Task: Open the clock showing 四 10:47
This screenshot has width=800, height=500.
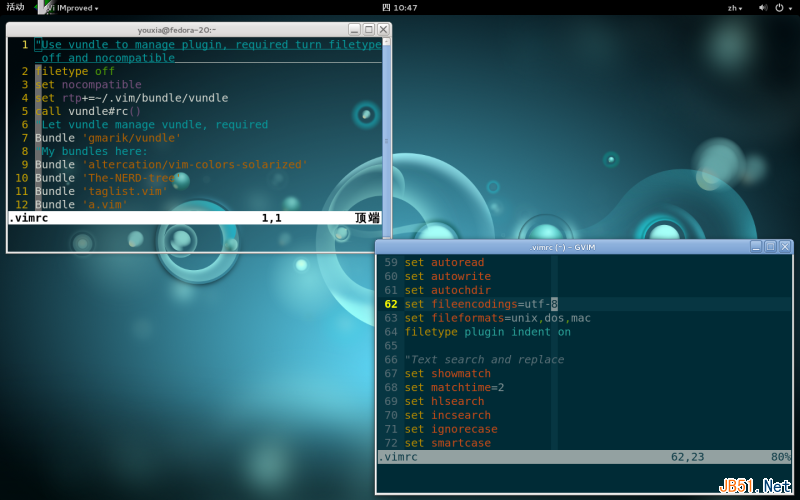Action: tap(399, 7)
